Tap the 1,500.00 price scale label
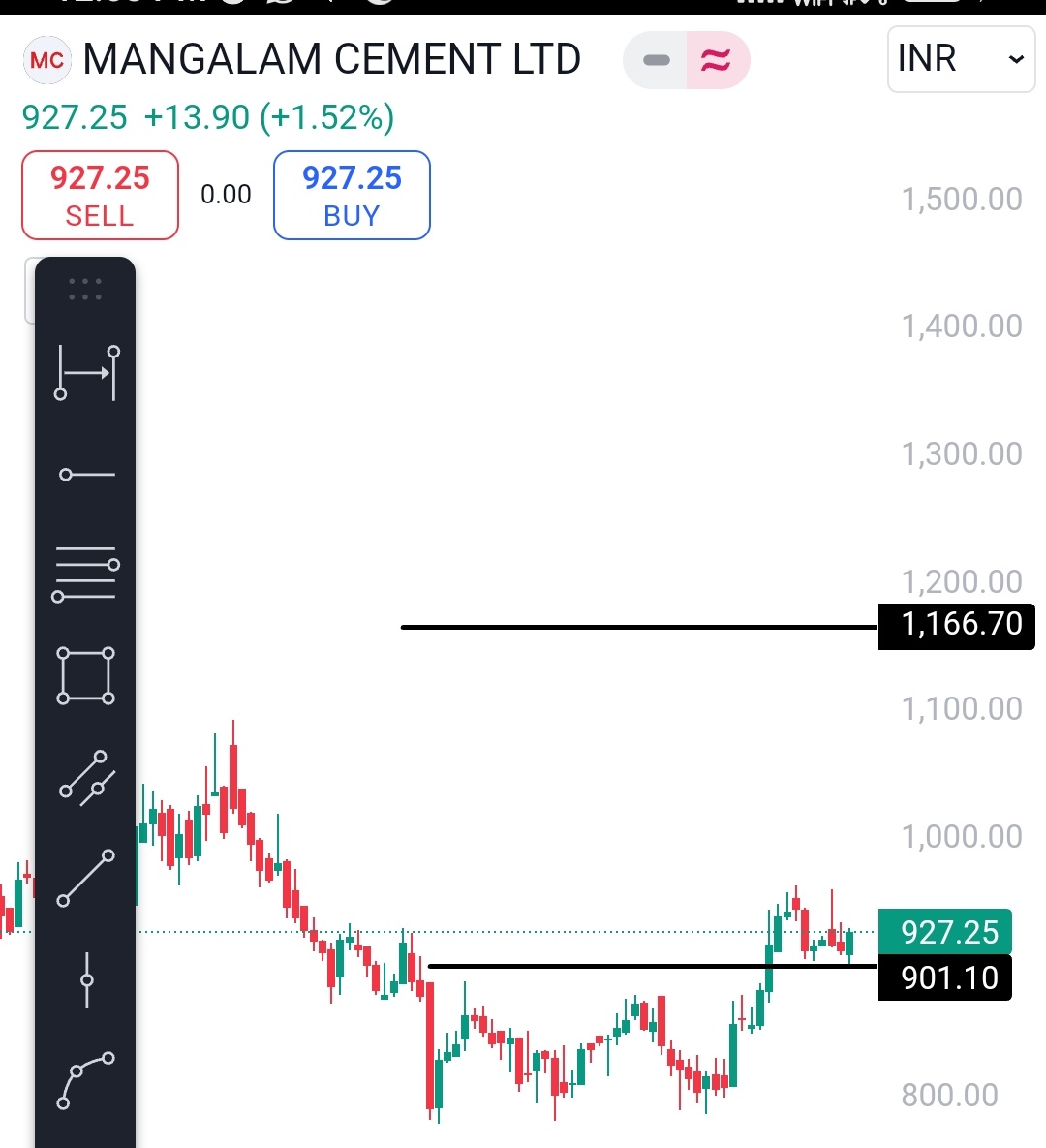Screen dimensions: 1046x1148 [x=961, y=200]
